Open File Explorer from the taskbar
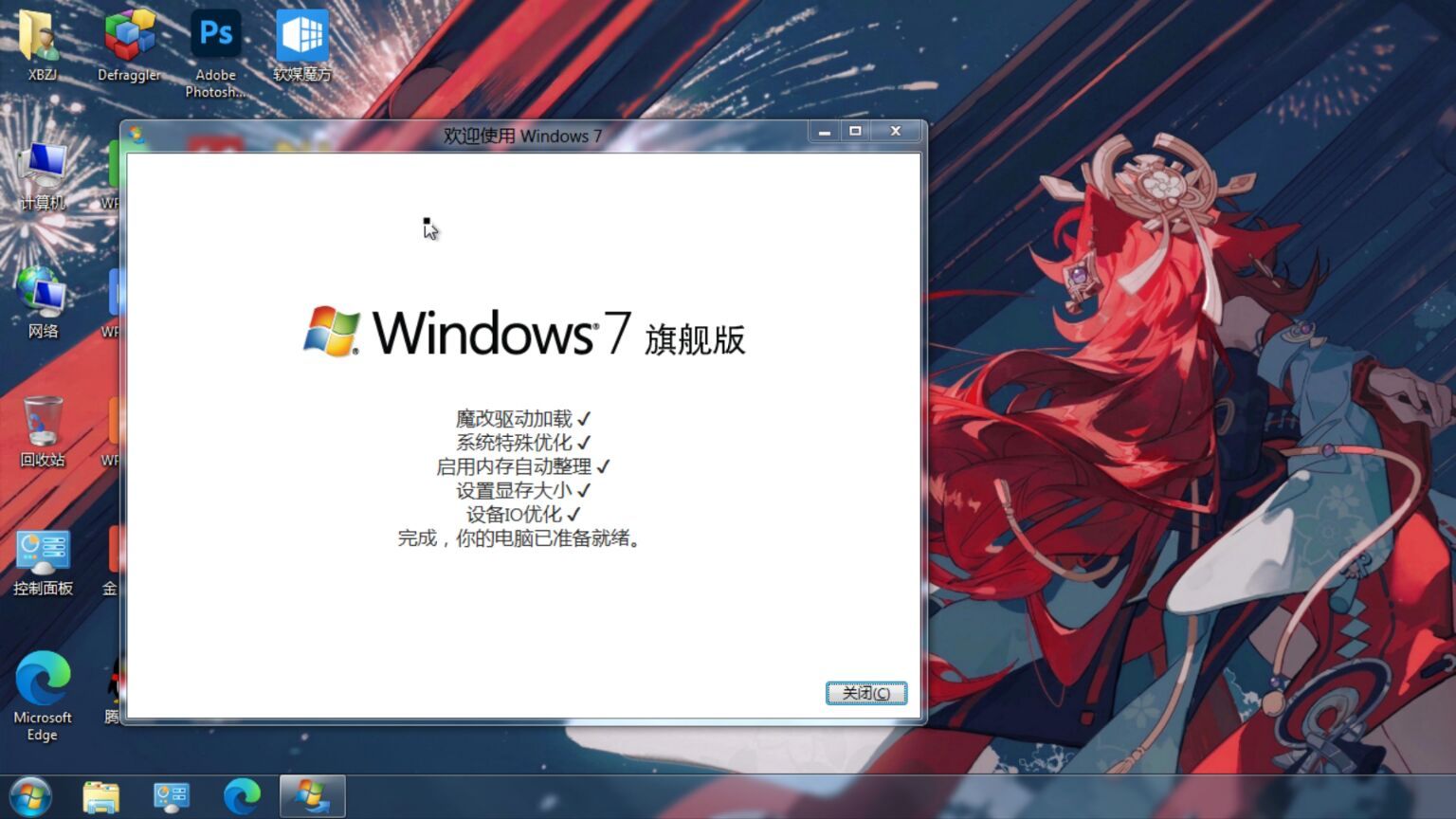The height and width of the screenshot is (819, 1456). click(x=100, y=797)
